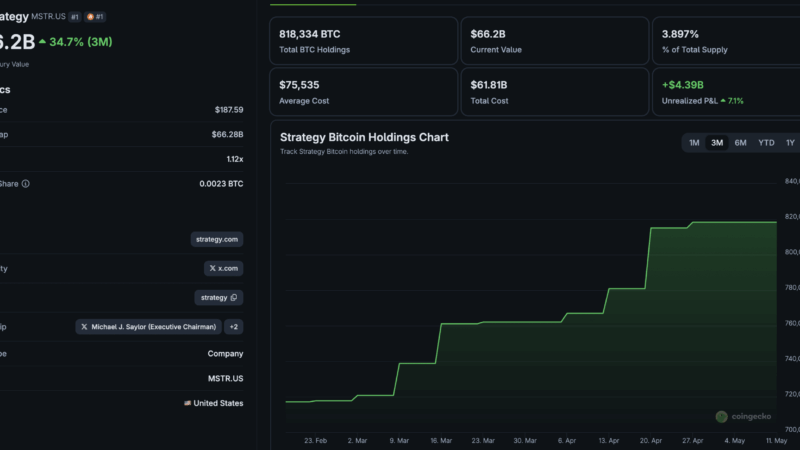Click the green up arrow by 34.7%

pyautogui.click(x=42, y=41)
